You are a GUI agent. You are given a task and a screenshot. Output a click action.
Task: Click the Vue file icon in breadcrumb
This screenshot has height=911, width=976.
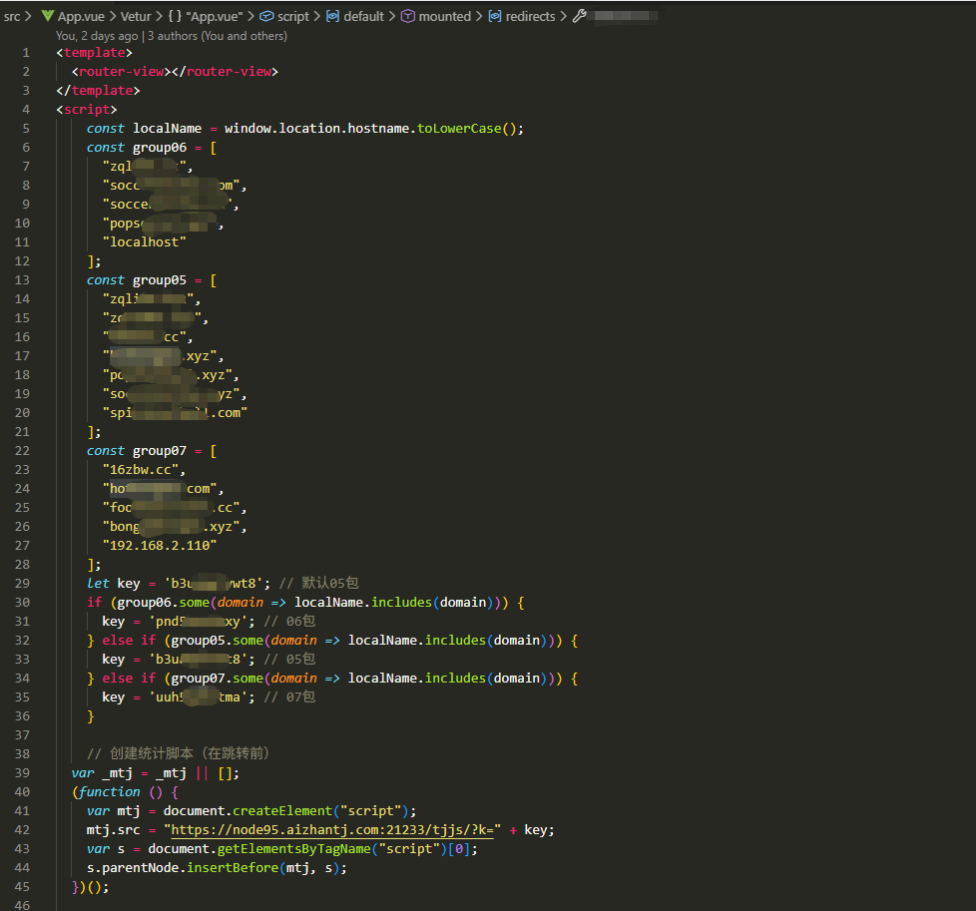coord(47,16)
